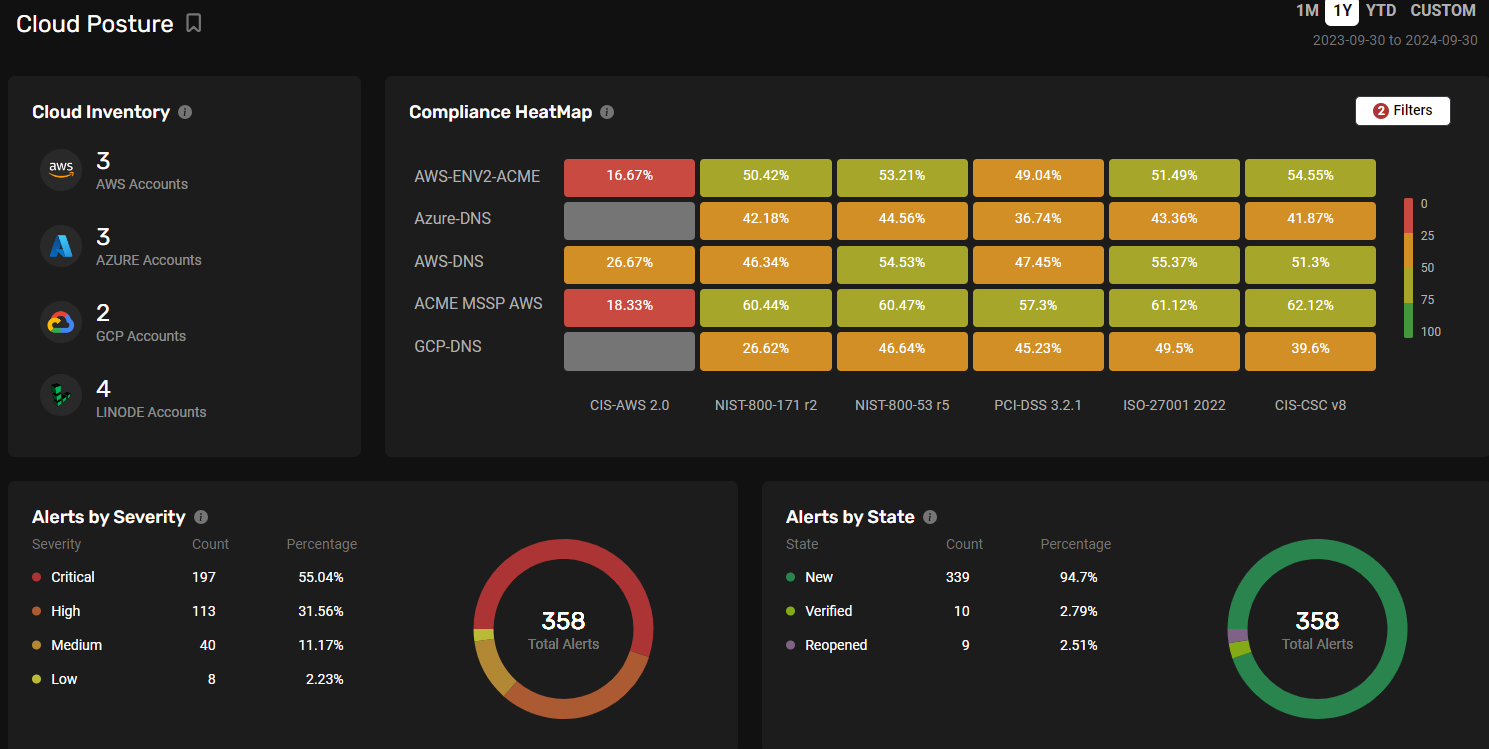Click the 18.33% ACME MSSP AWS cell
Viewport: 1489px width, 749px height.
(x=629, y=306)
